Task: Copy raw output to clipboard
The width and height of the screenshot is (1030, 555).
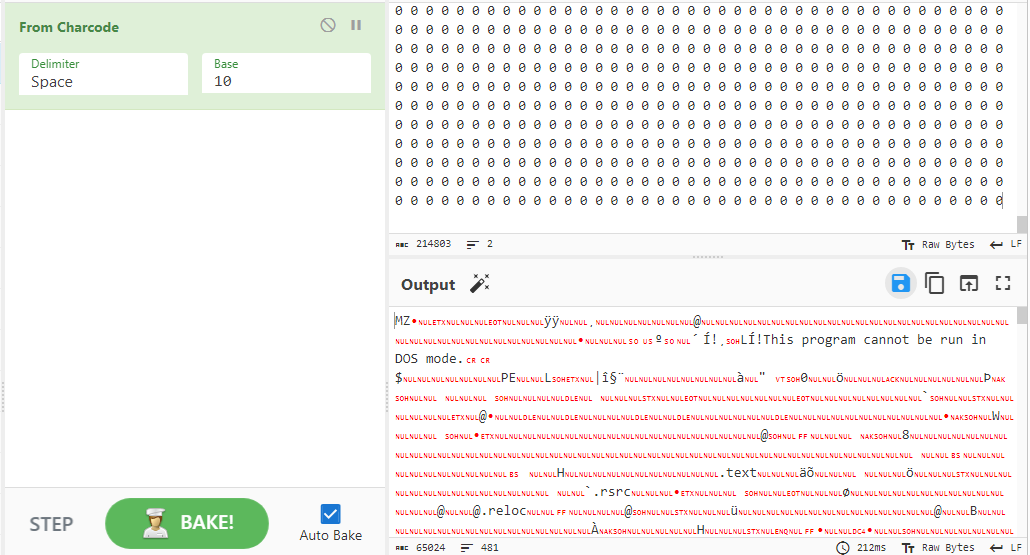Action: [935, 284]
